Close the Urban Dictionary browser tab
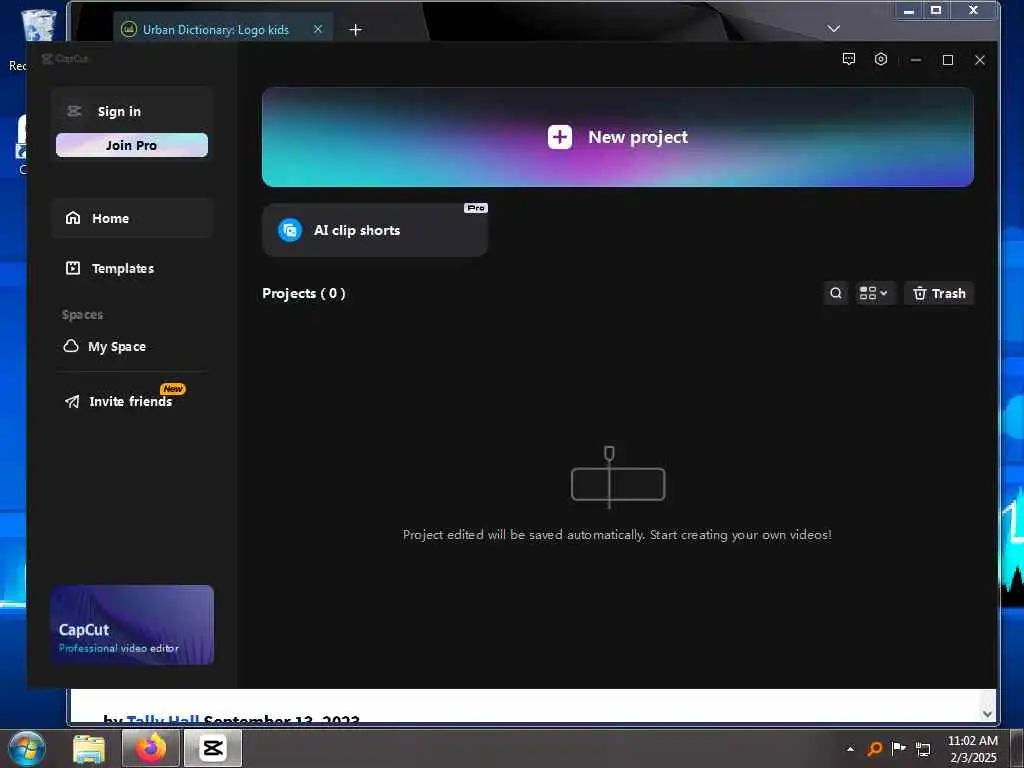1024x768 pixels. coord(318,29)
